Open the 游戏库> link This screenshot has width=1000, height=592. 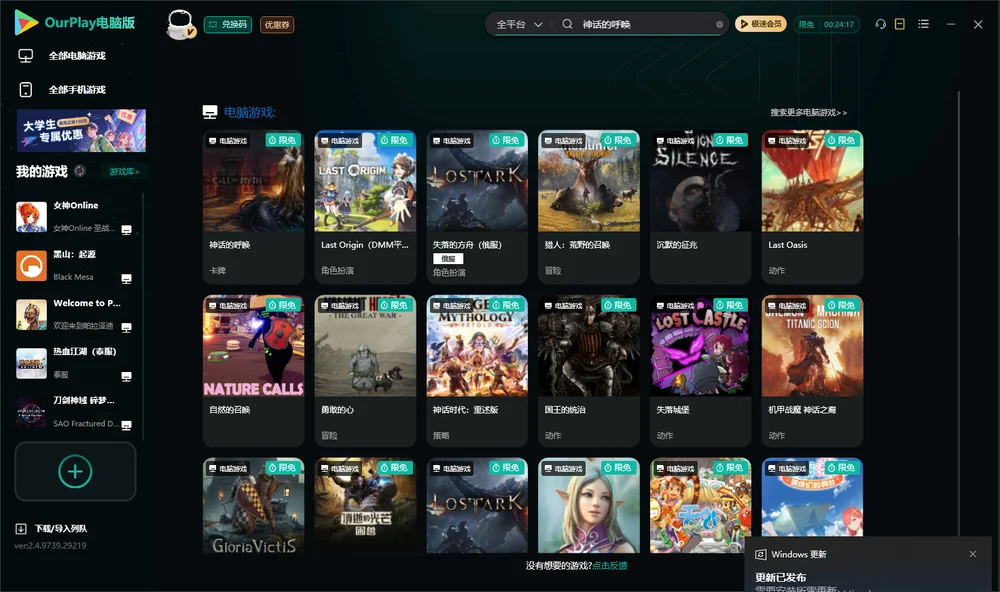pyautogui.click(x=124, y=171)
